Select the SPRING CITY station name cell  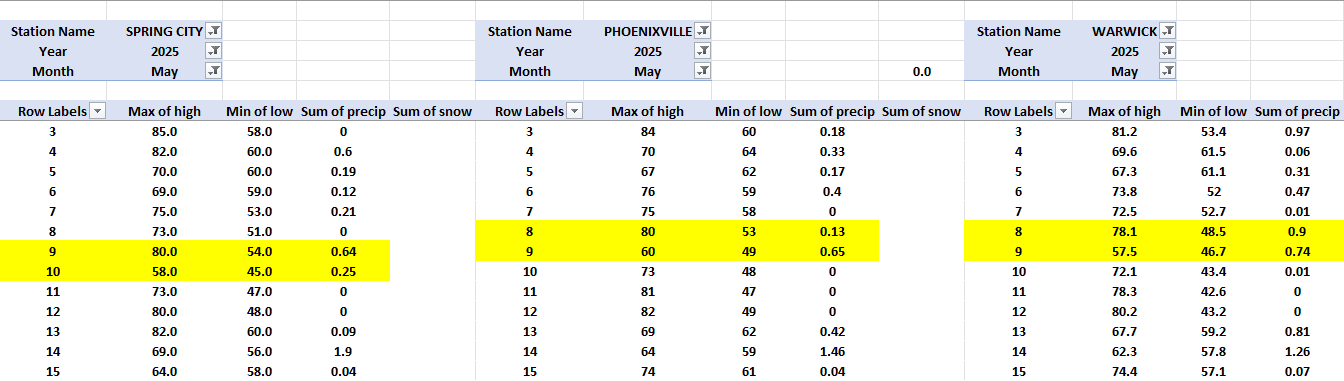[165, 31]
